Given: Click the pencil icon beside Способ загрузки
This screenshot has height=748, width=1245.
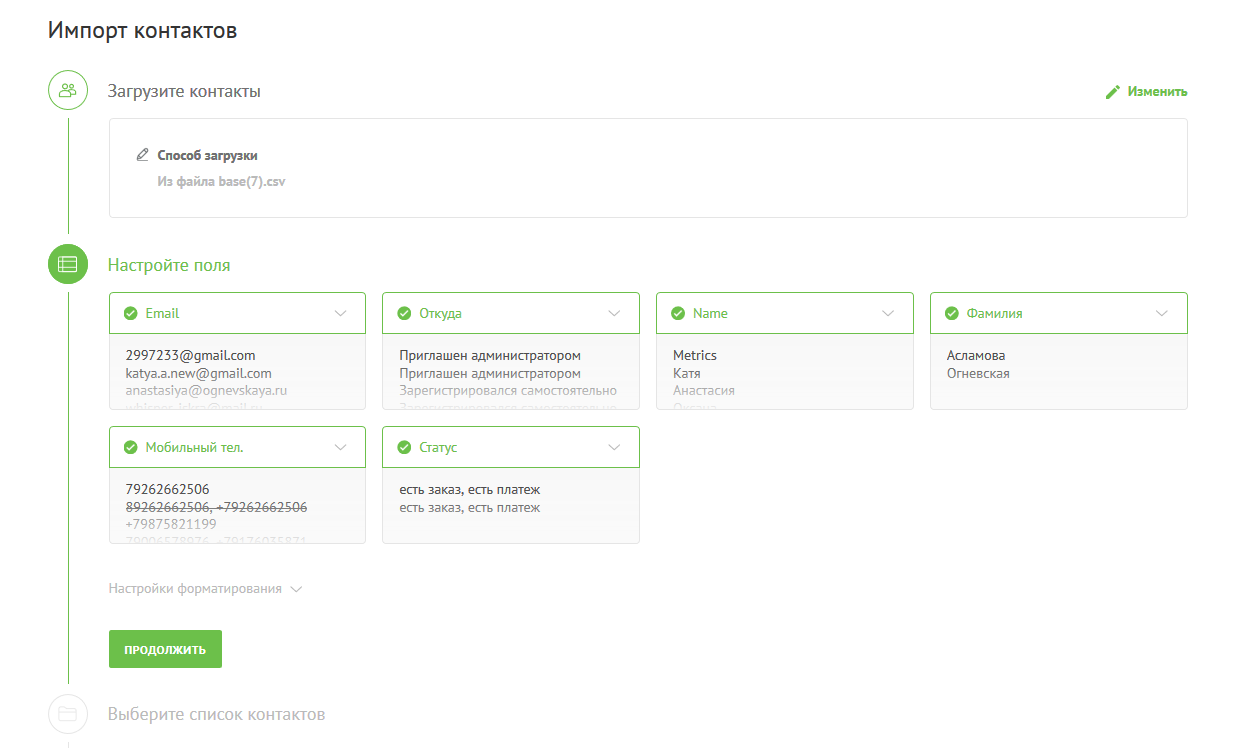Looking at the screenshot, I should click(142, 155).
